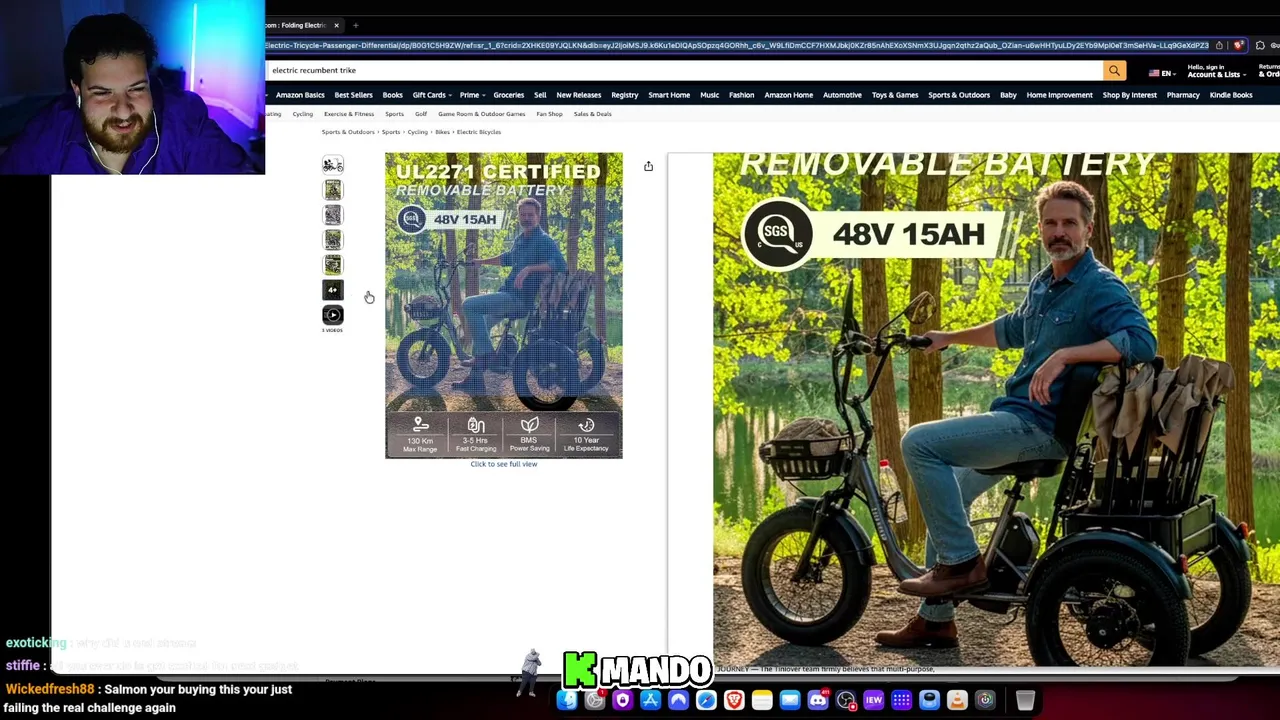Open VLC media player from dock
The width and height of the screenshot is (1280, 720).
957,700
